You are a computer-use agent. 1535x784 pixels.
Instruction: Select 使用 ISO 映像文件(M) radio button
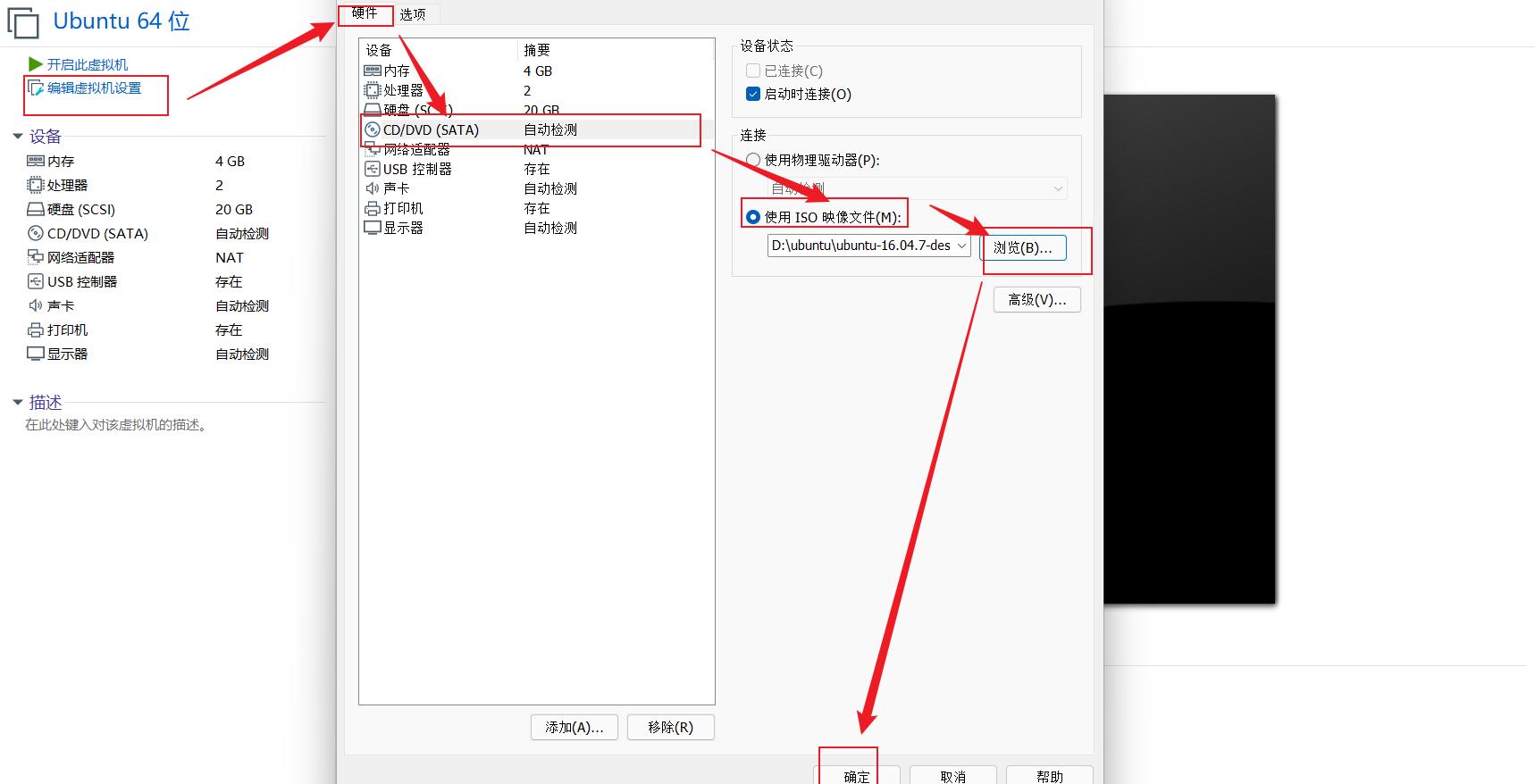point(753,217)
